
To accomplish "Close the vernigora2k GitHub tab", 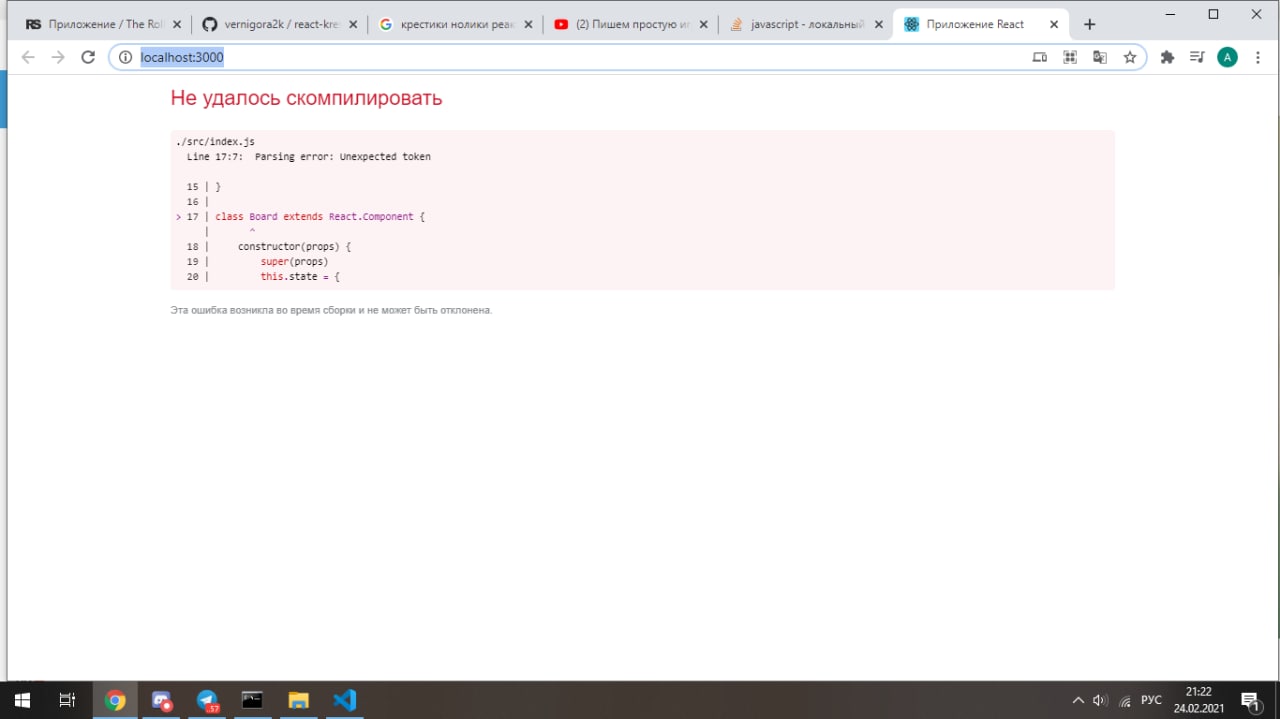I will coord(352,24).
